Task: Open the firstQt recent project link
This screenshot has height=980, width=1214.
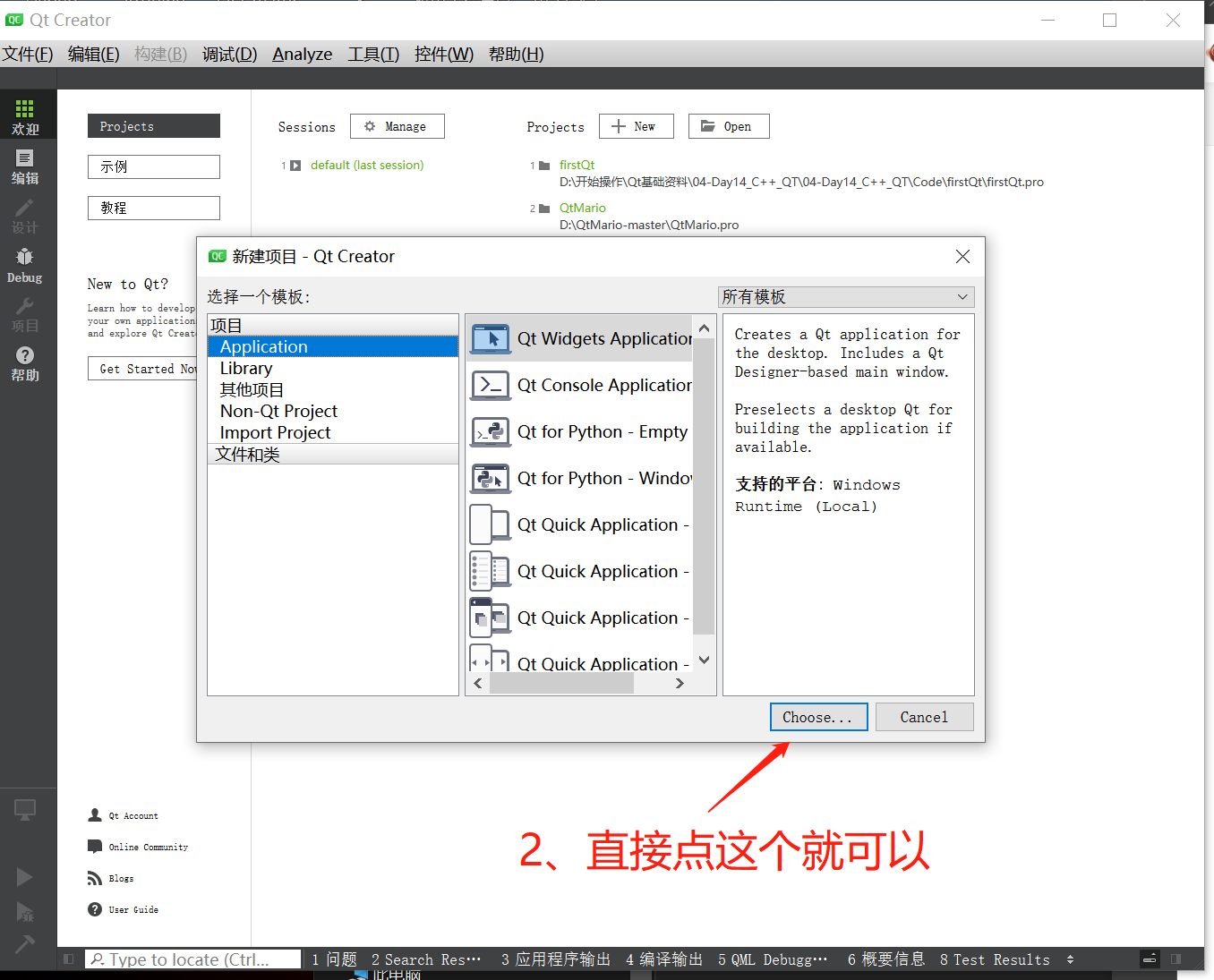Action: (x=577, y=165)
